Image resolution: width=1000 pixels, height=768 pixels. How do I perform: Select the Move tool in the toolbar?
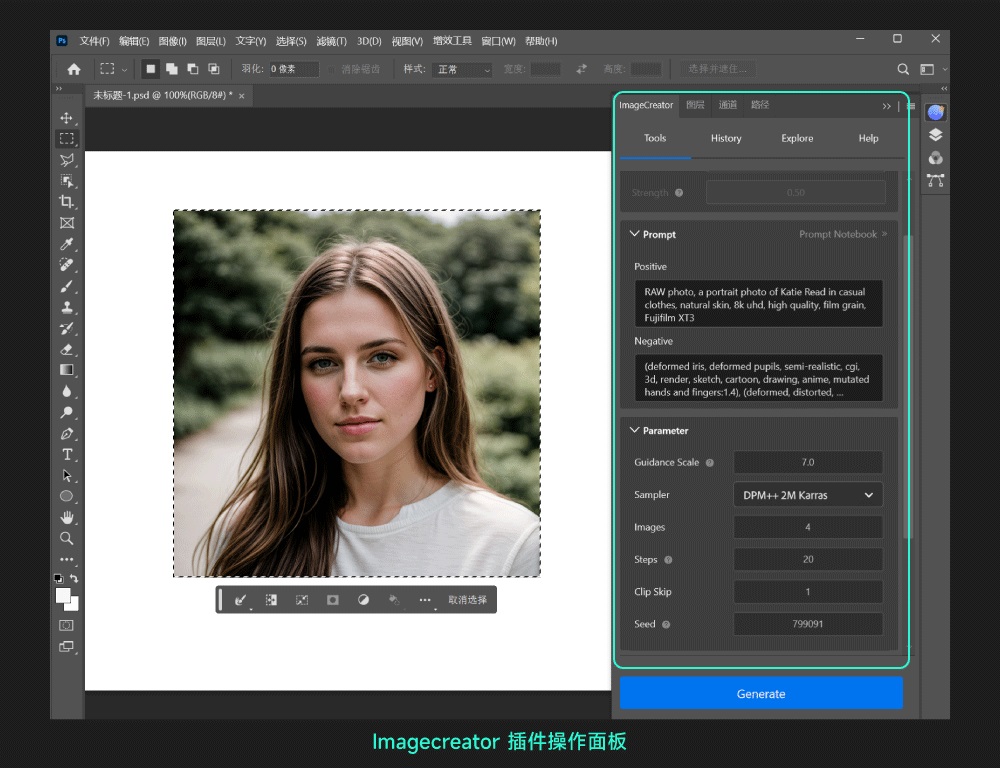point(66,116)
